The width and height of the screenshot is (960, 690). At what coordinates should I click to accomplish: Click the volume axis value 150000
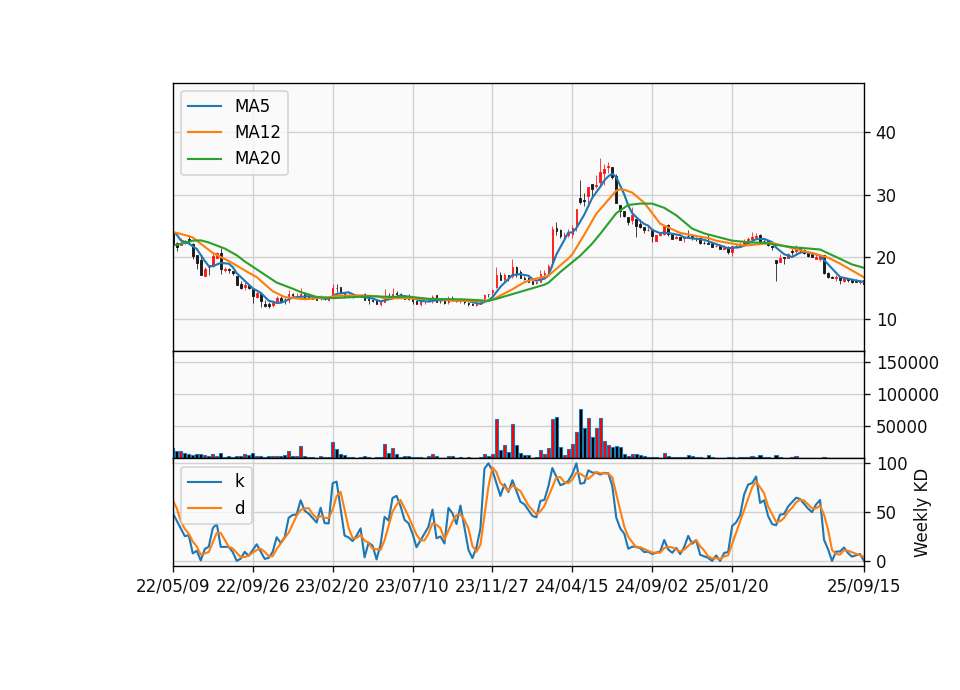point(907,363)
